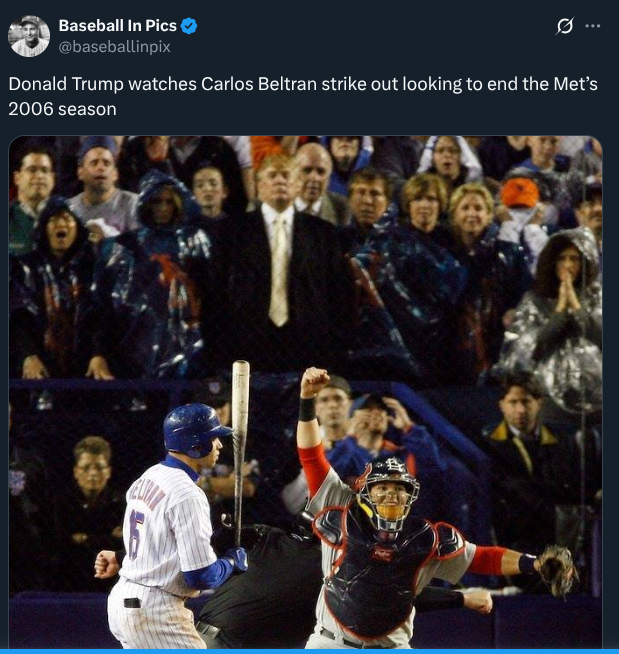Open the three-dot more options menu
This screenshot has height=654, width=619.
pyautogui.click(x=592, y=26)
